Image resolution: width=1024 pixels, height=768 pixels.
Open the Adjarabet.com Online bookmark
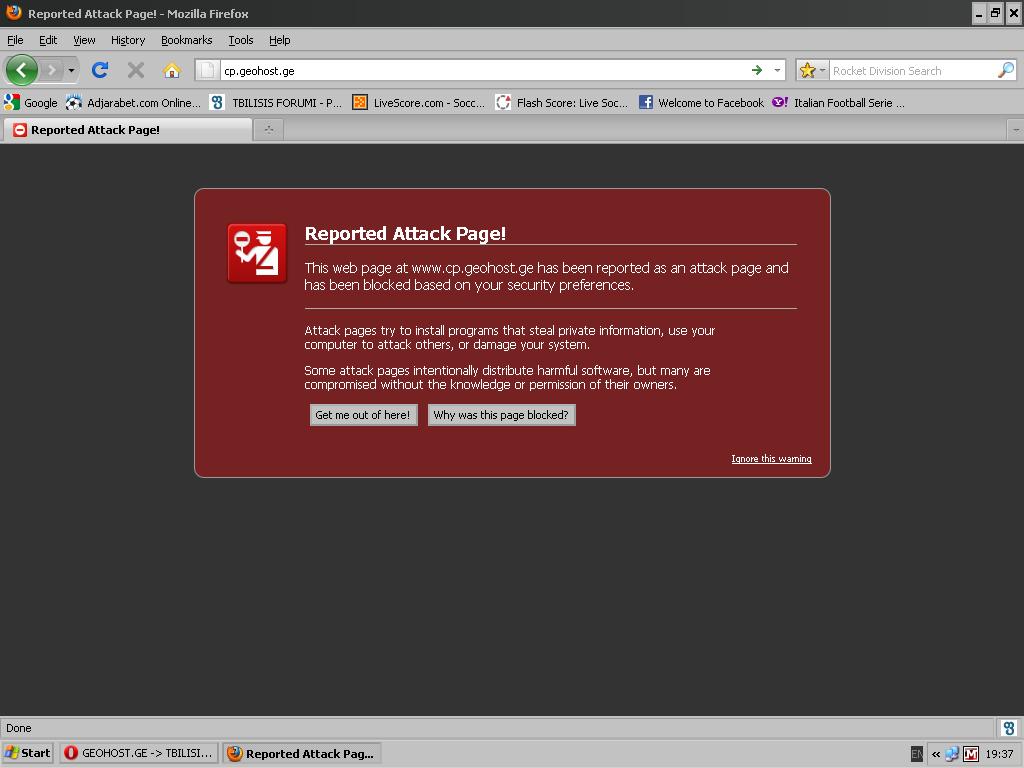tap(133, 103)
